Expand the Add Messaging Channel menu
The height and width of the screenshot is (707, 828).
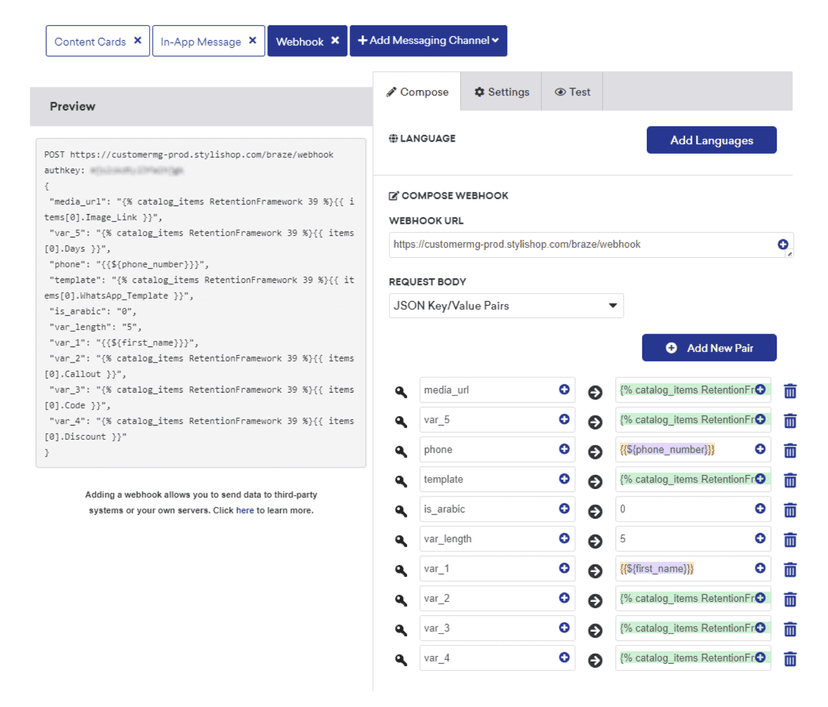coord(428,41)
